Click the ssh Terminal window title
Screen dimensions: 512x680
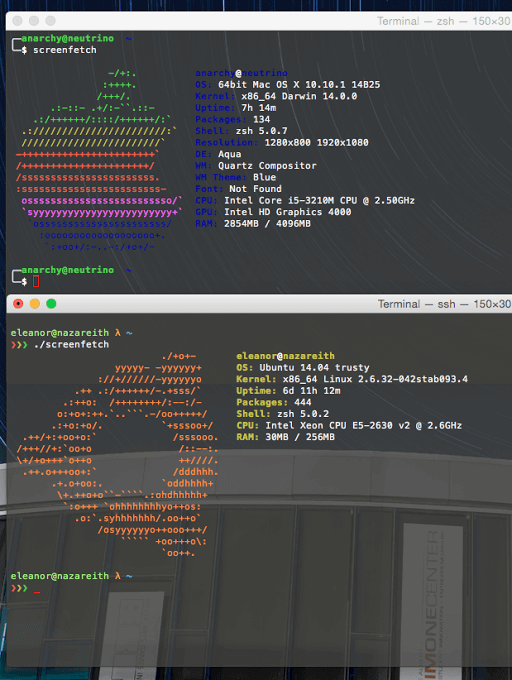coord(444,304)
